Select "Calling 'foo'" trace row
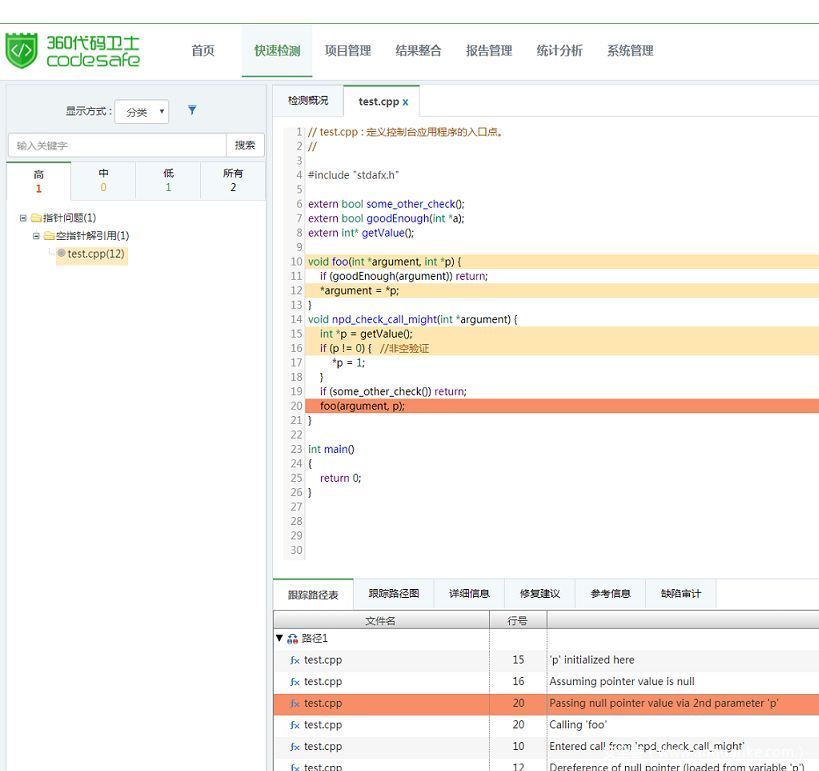 [x=546, y=725]
